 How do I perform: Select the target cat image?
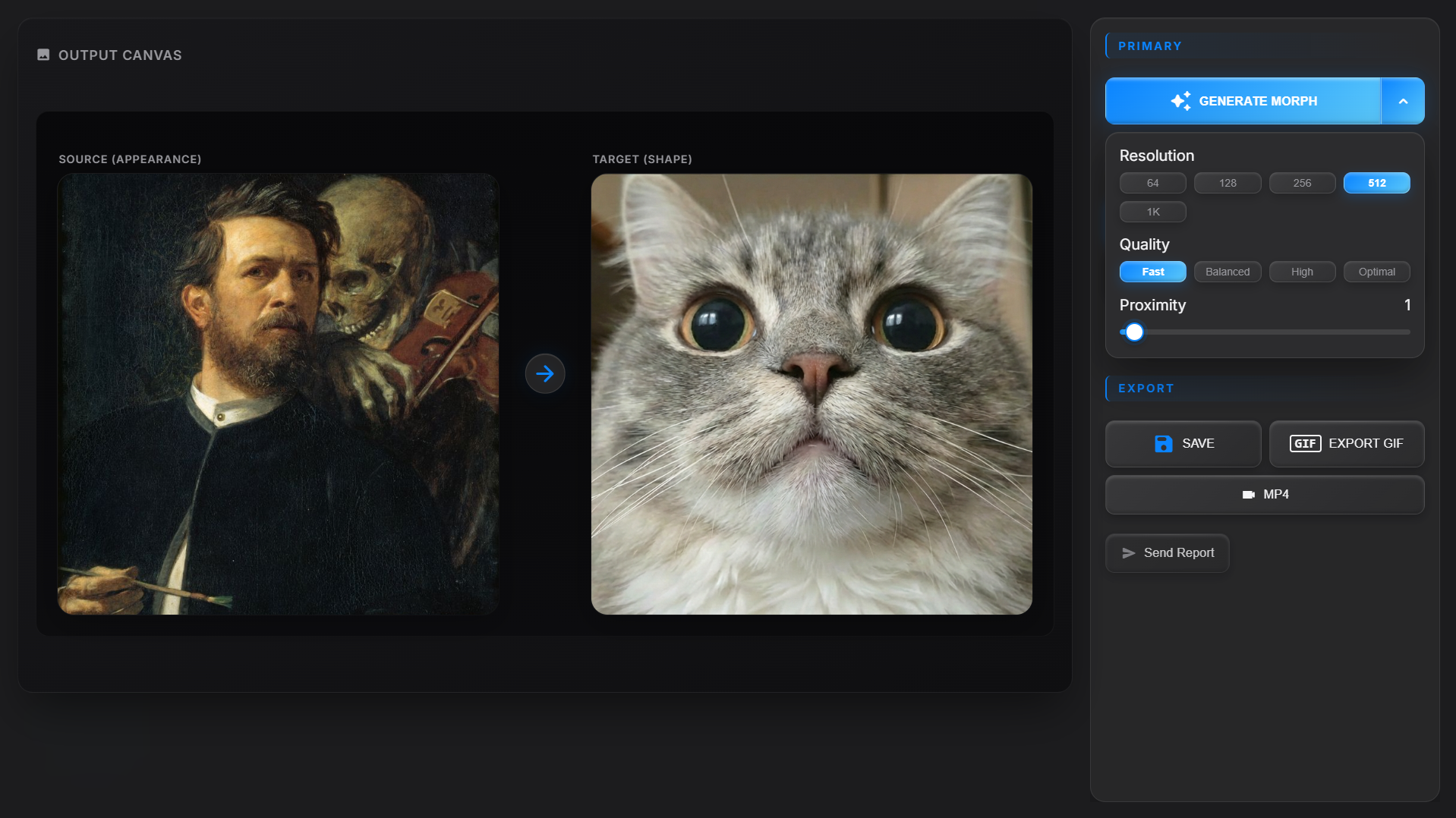812,394
